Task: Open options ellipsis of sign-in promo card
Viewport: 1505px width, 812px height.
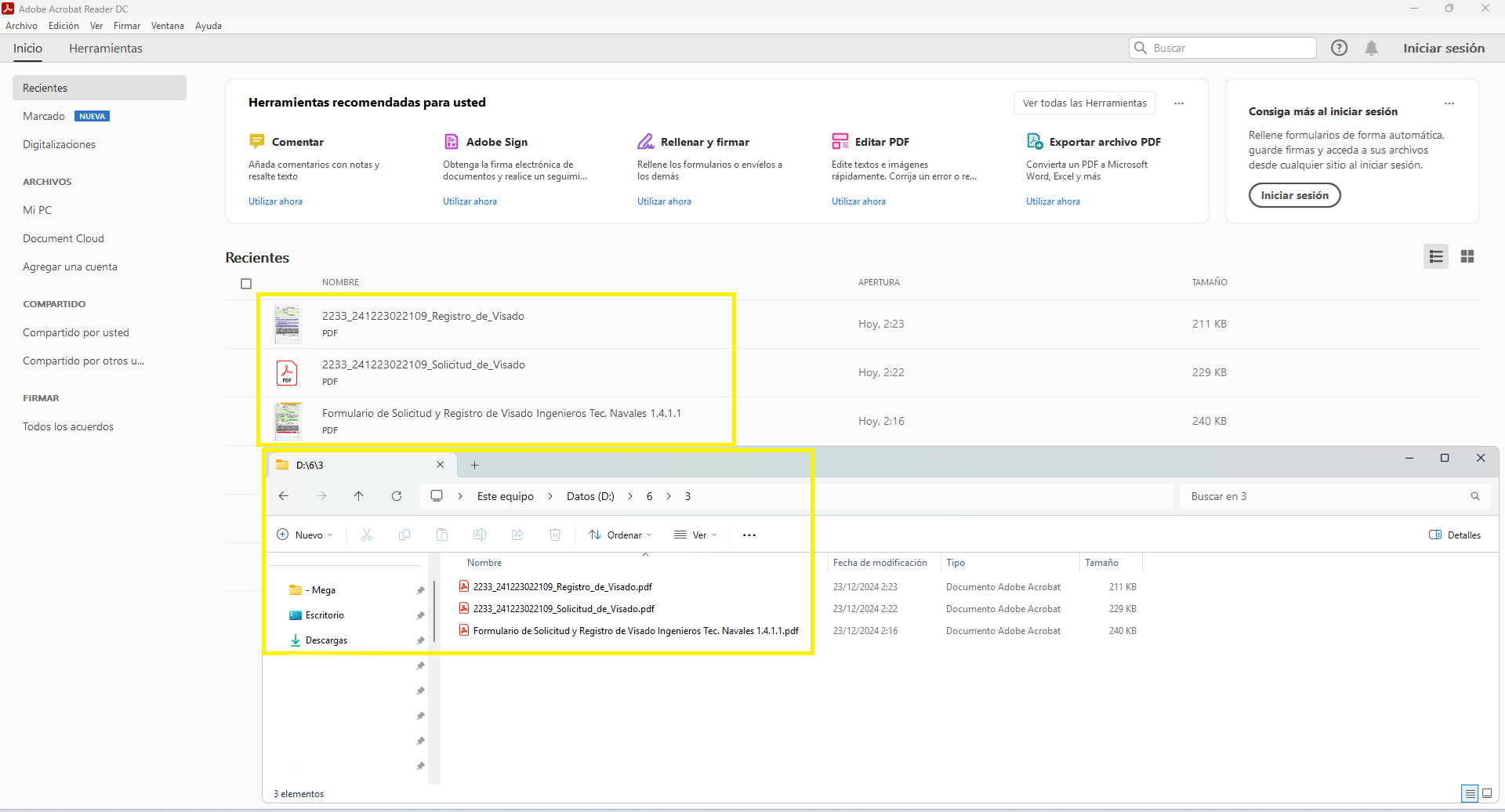Action: 1449,103
